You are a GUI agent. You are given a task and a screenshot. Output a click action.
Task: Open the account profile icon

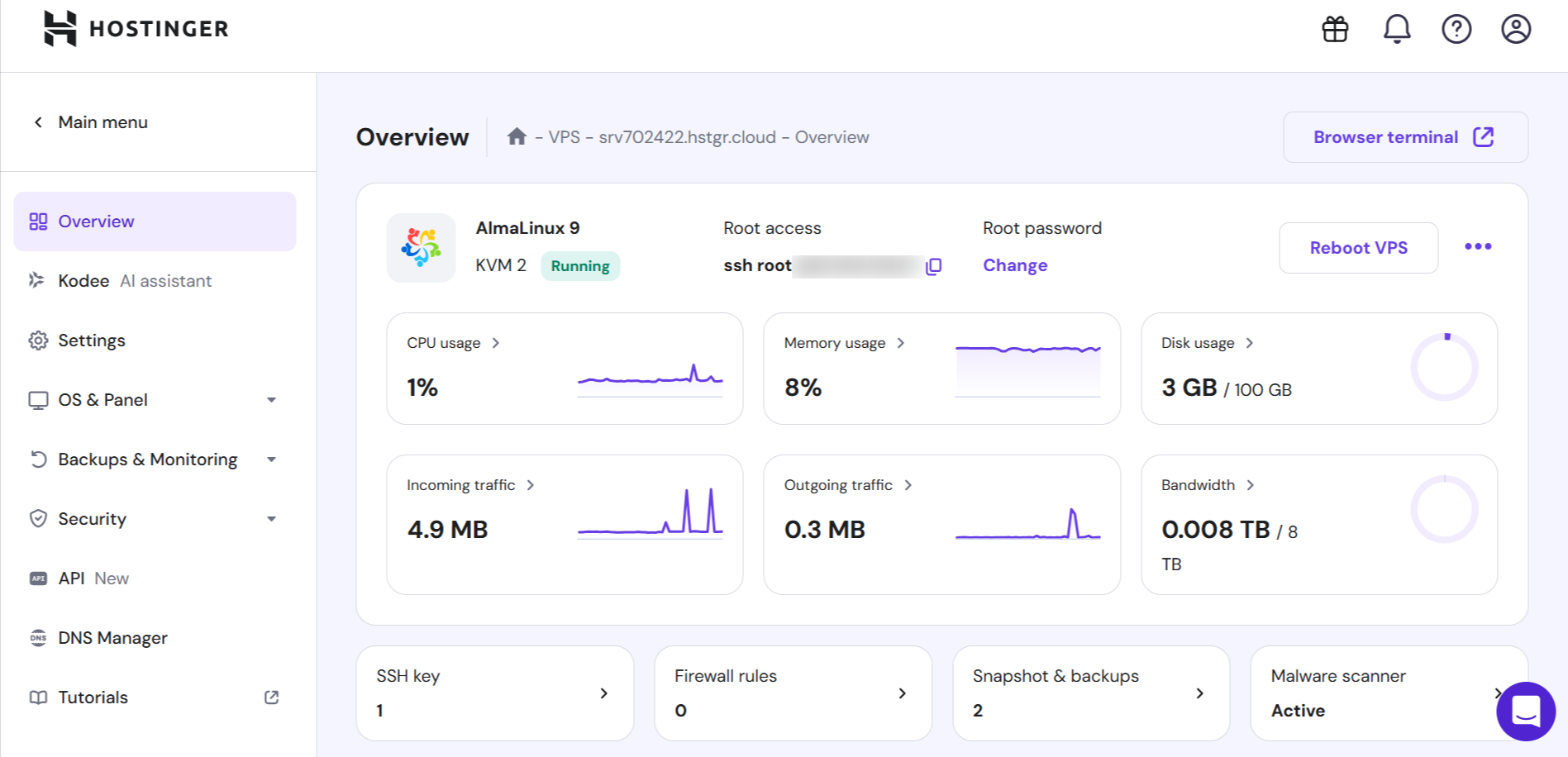tap(1516, 29)
